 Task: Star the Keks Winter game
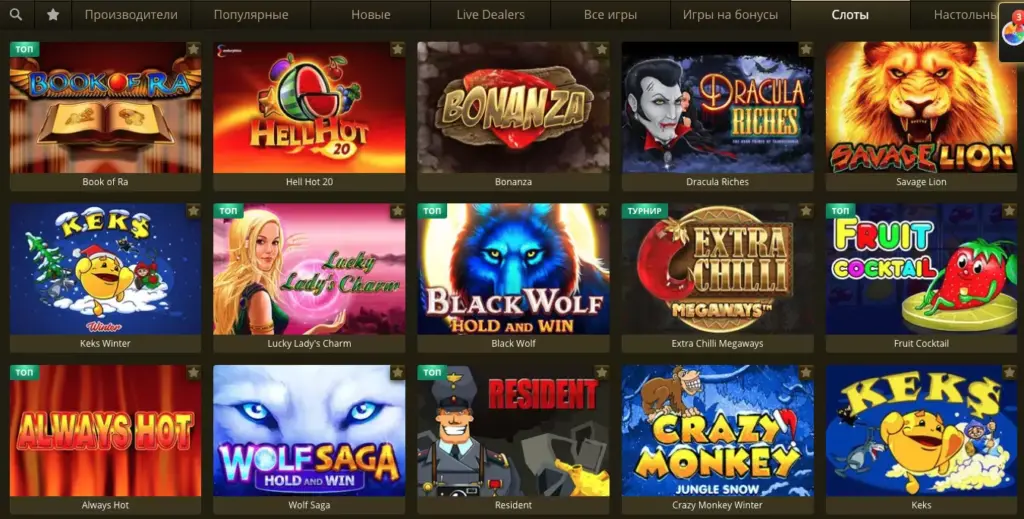pos(193,211)
